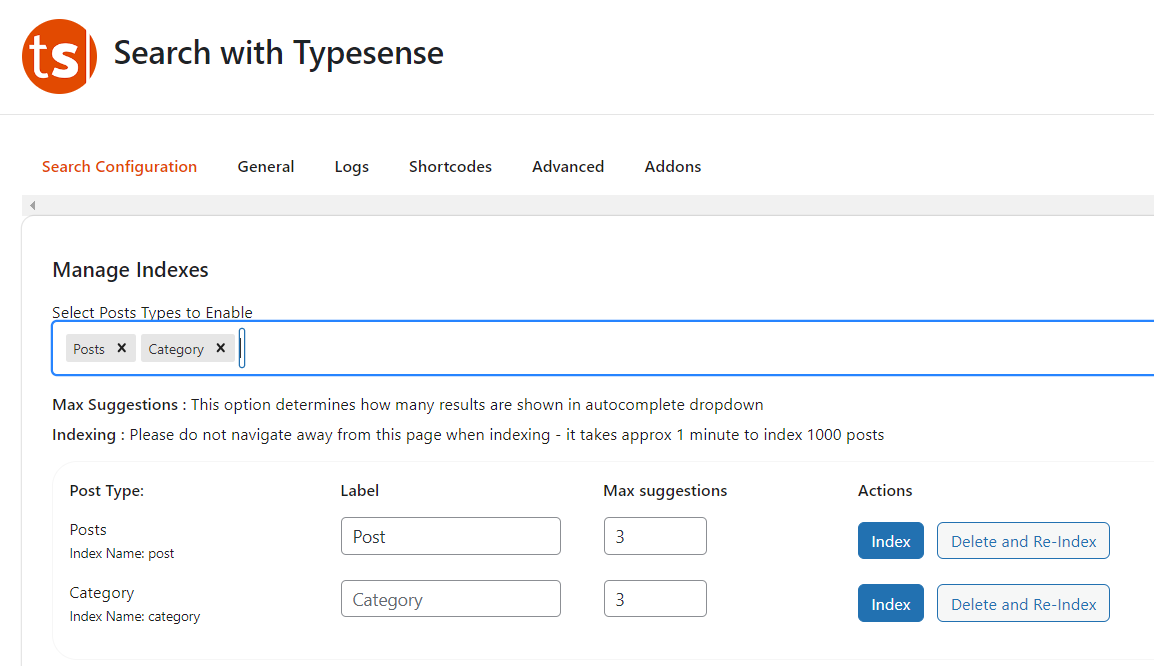Image resolution: width=1154 pixels, height=666 pixels.
Task: Select the Max suggestions field for Posts
Action: point(655,536)
